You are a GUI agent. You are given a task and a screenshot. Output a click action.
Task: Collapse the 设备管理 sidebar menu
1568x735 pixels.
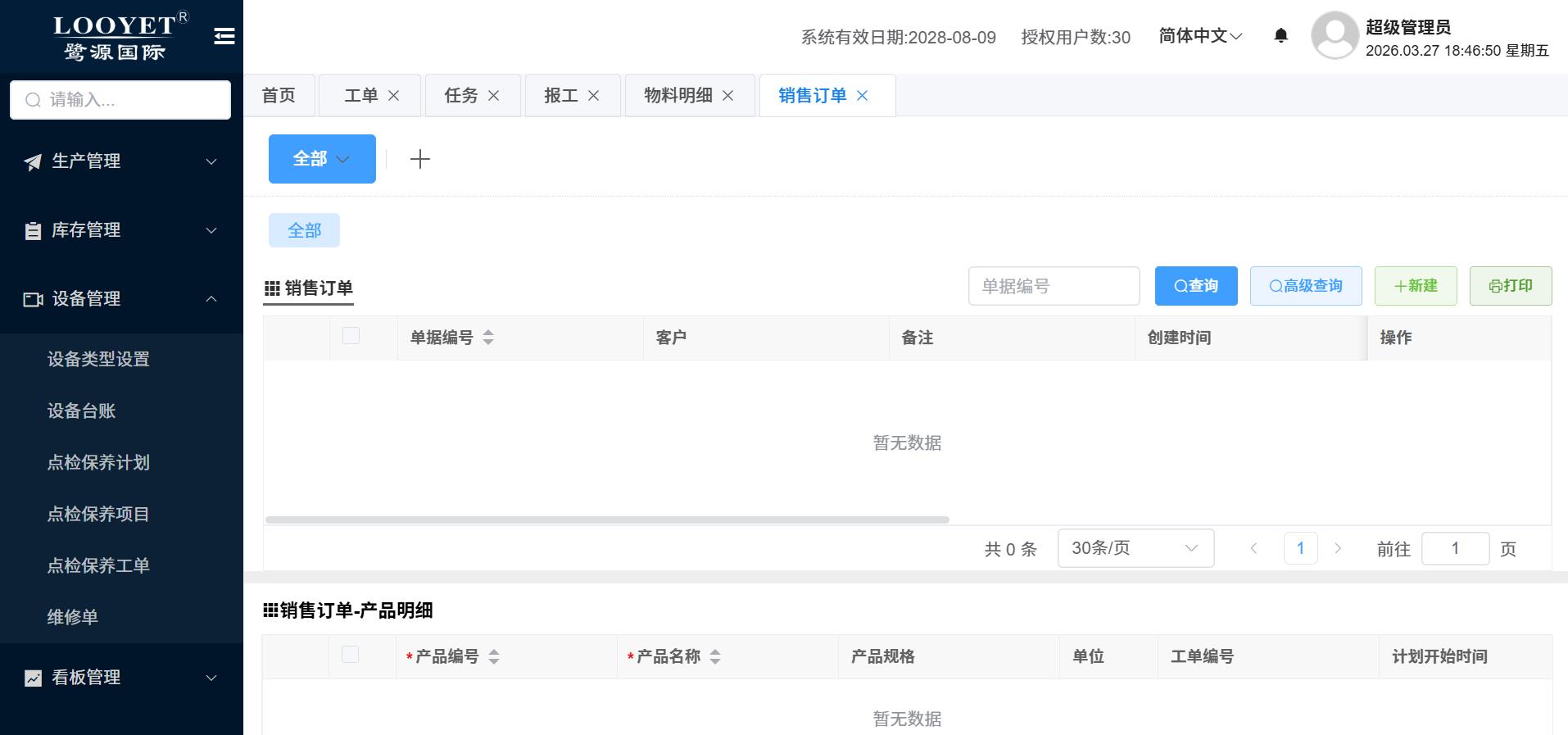(x=121, y=299)
